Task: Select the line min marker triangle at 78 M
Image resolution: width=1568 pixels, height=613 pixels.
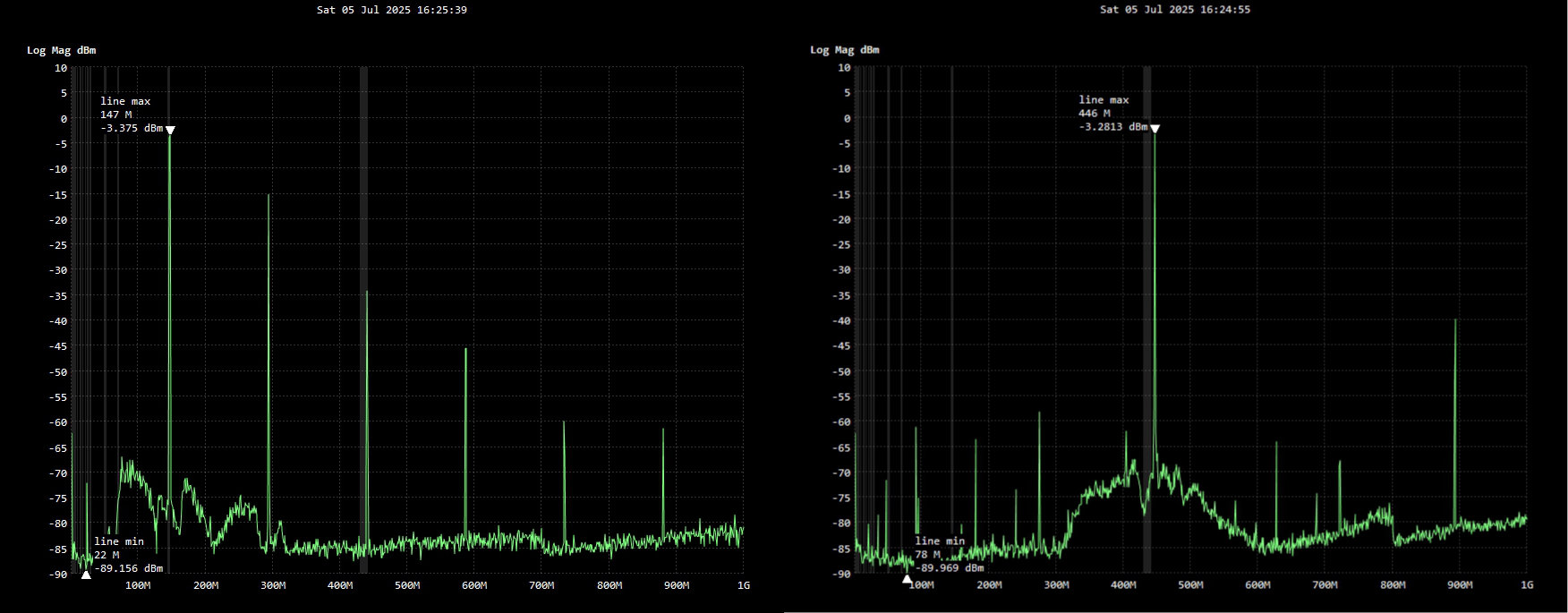Action: 907,580
